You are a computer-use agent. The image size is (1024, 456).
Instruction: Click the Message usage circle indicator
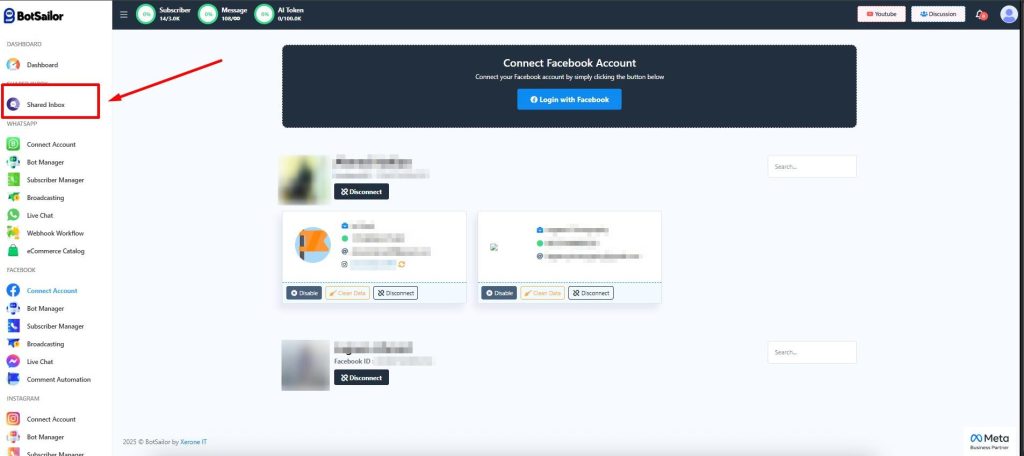[x=208, y=14]
